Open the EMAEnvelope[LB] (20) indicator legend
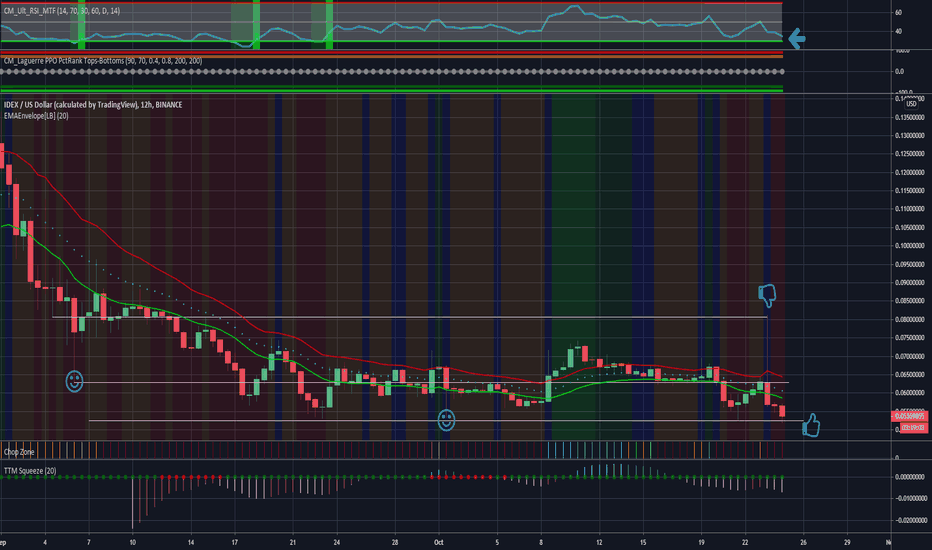The width and height of the screenshot is (932, 550). [36, 116]
